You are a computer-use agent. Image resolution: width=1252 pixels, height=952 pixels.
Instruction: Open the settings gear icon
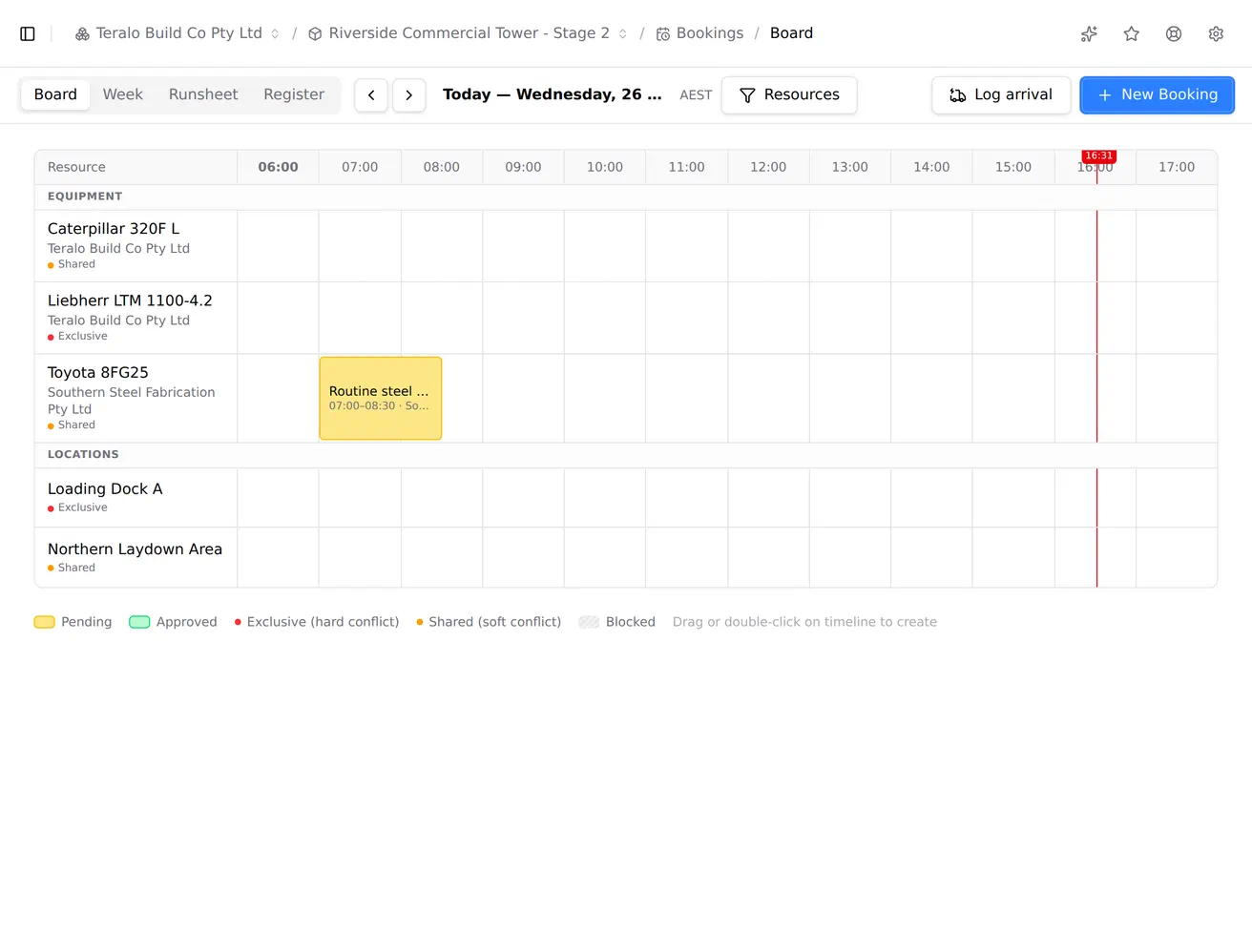[1216, 33]
